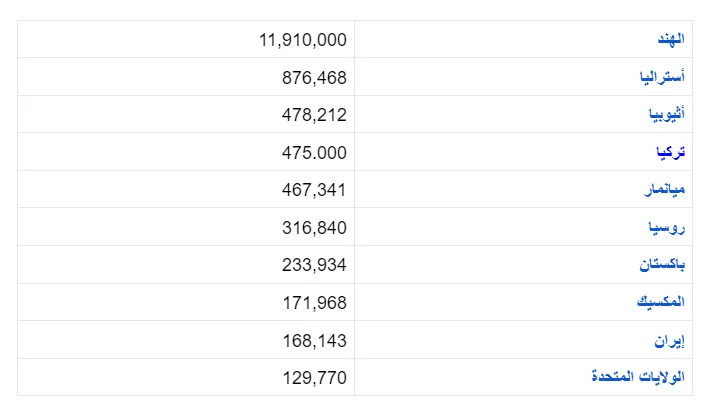Open the ميانمار country link

[665, 189]
